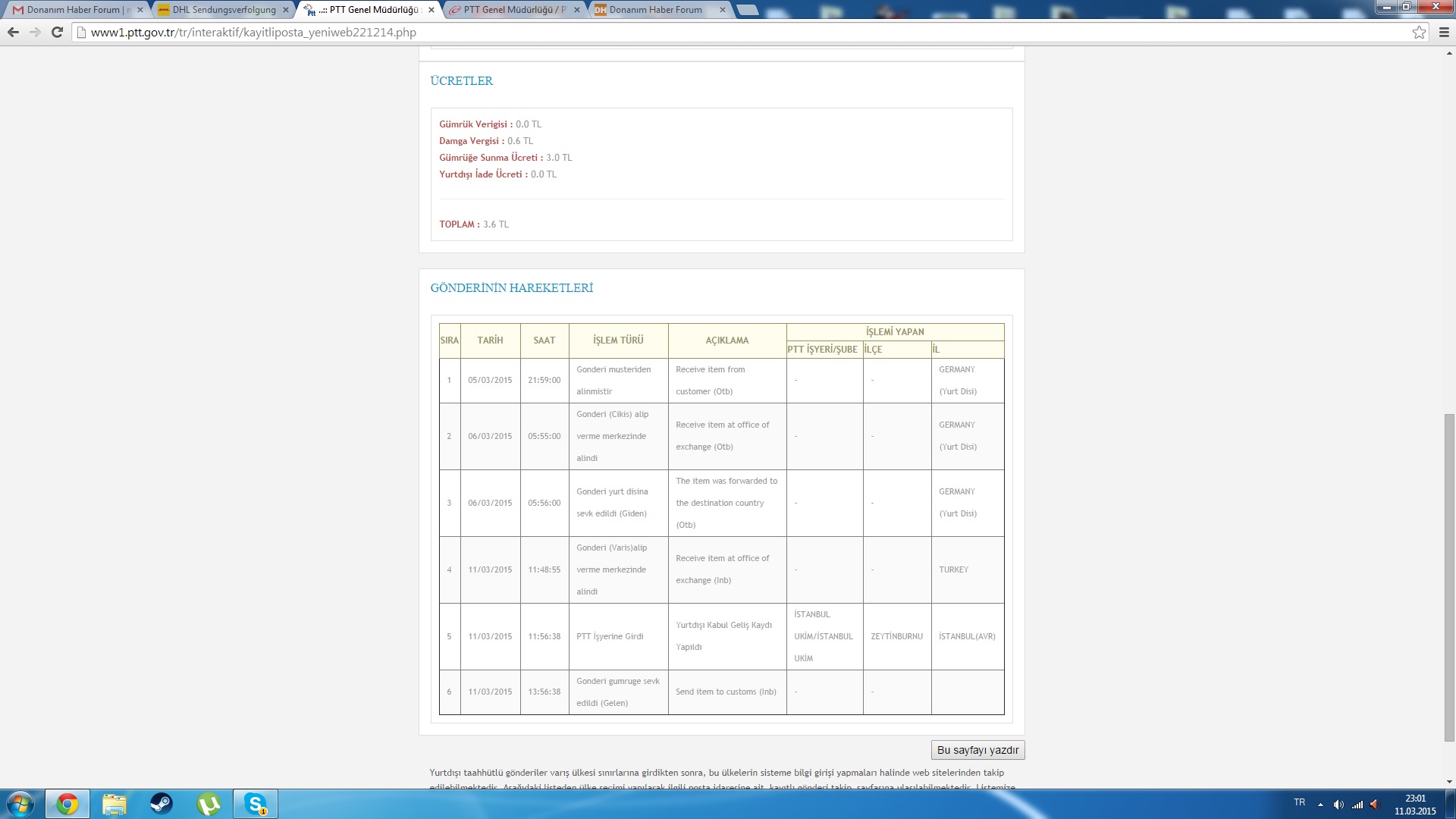Switch to the second PTT Genel Müdürlüğü tab
The height and width of the screenshot is (819, 1456).
[515, 10]
